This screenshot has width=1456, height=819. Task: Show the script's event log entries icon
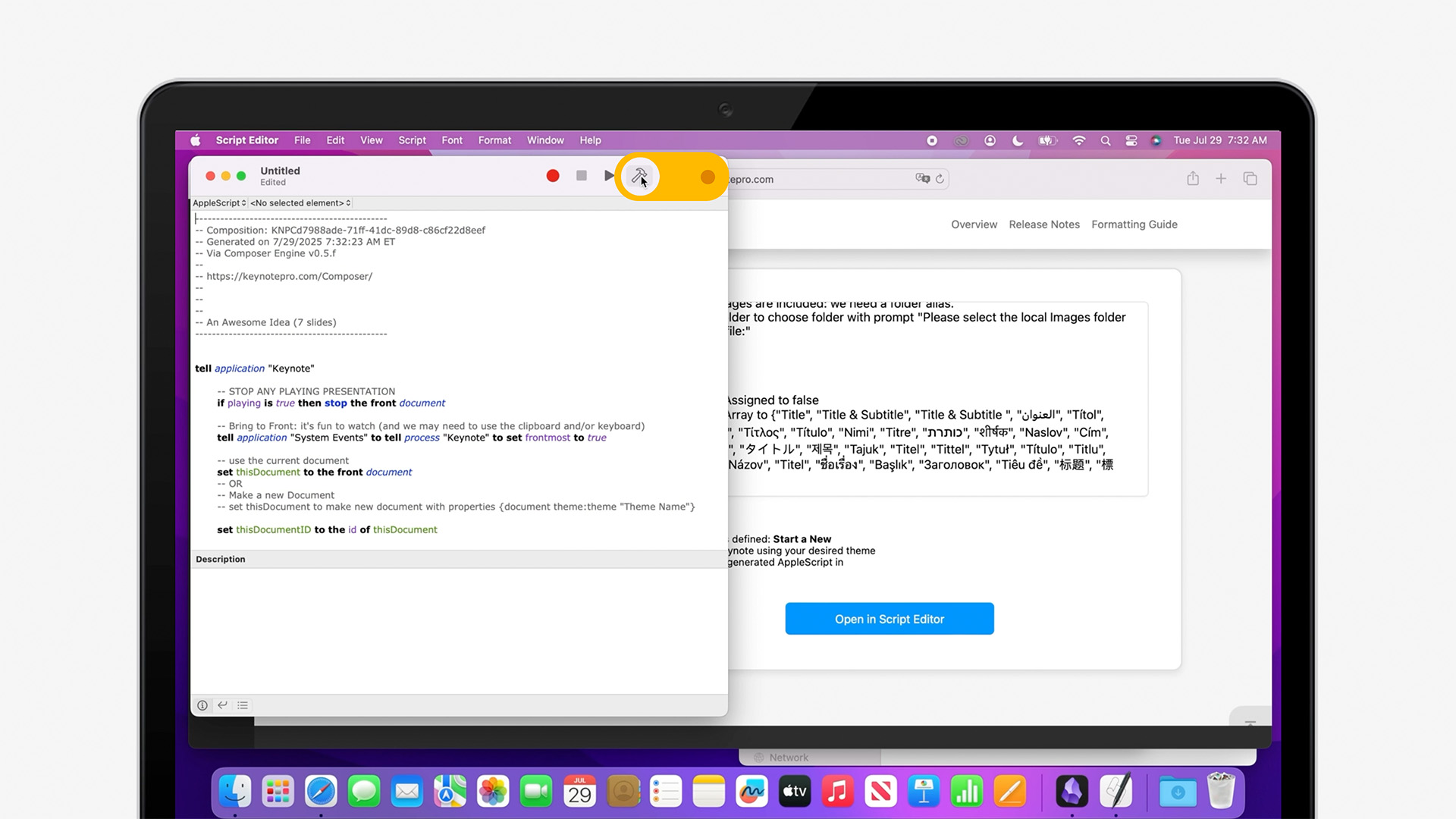click(x=243, y=705)
